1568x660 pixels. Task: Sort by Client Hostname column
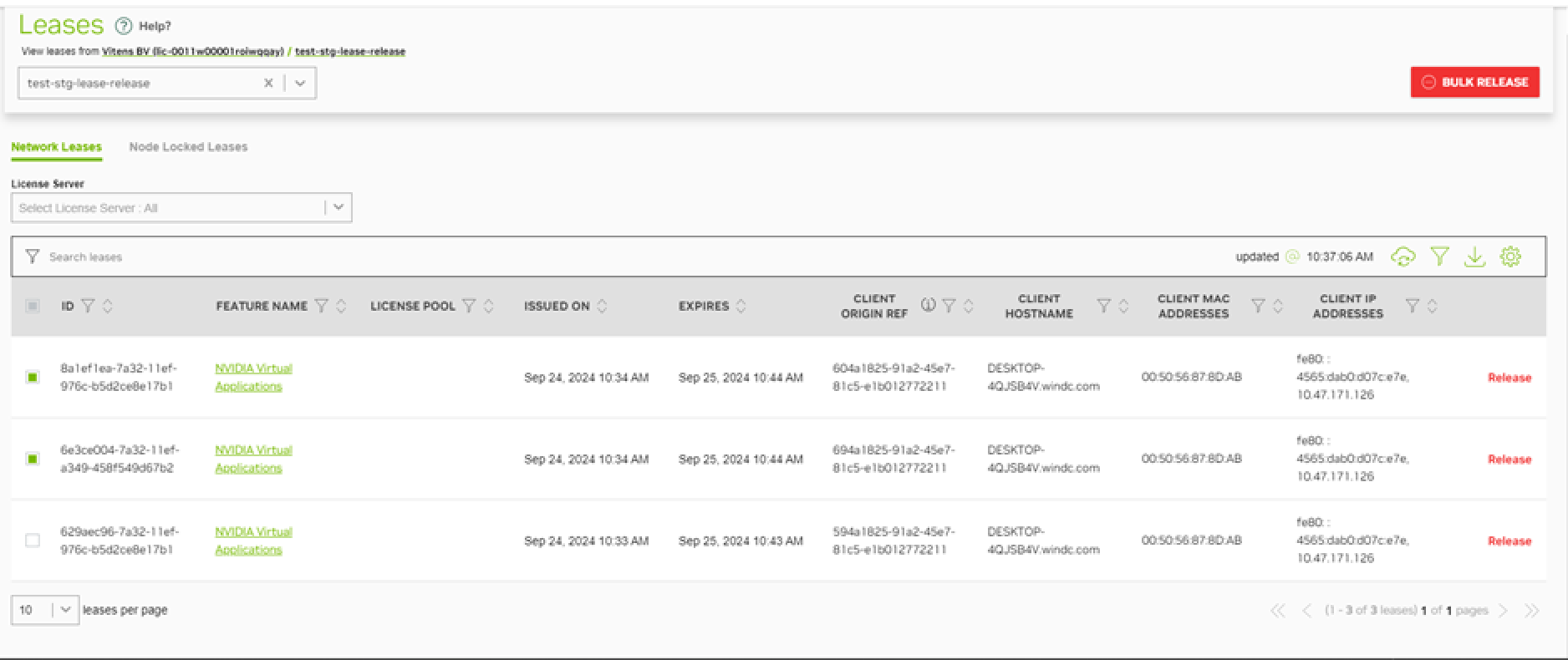point(1123,306)
